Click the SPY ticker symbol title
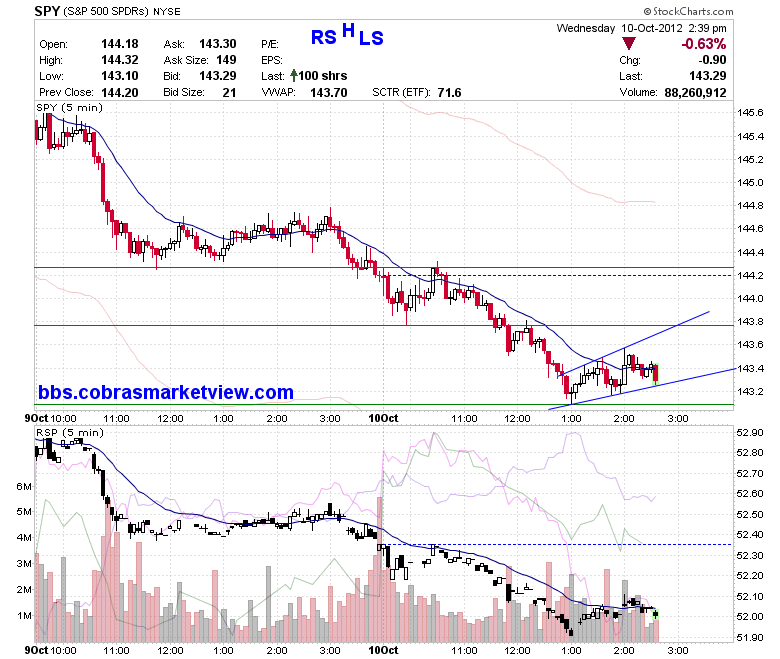 point(47,11)
